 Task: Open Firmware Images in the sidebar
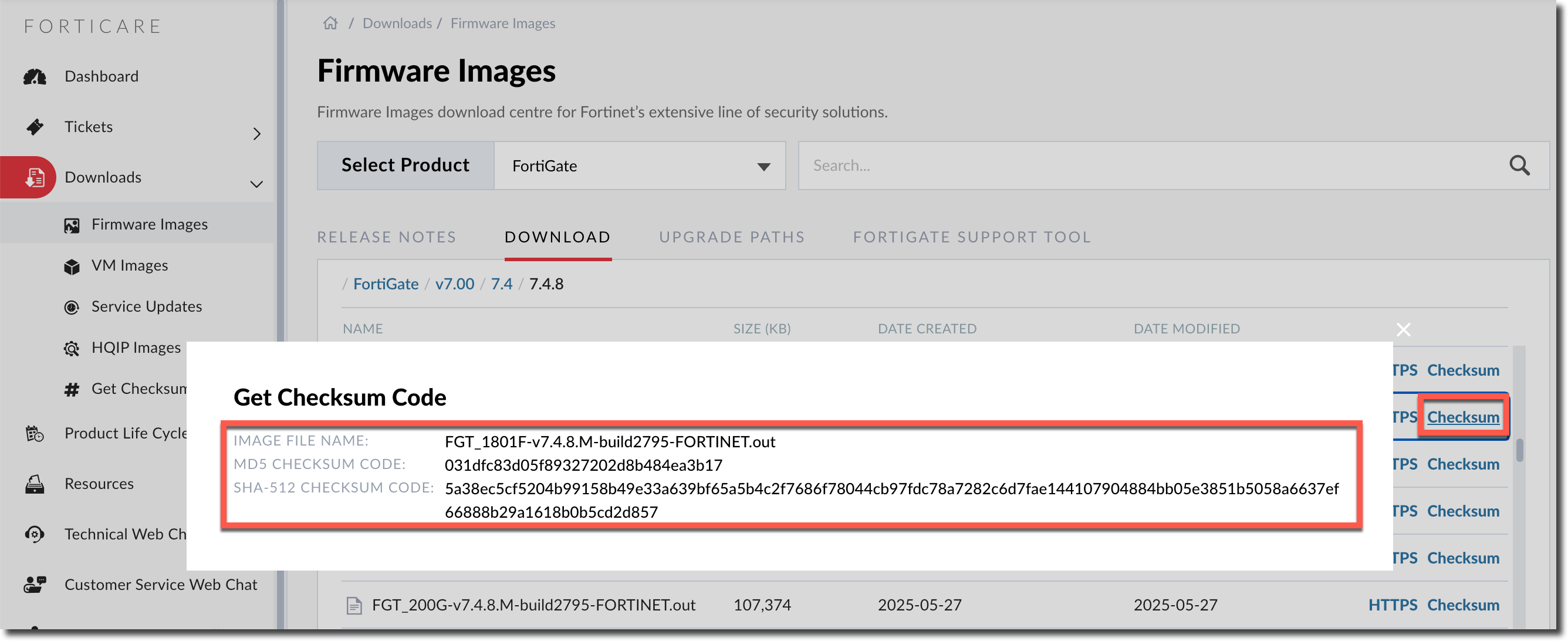point(150,225)
